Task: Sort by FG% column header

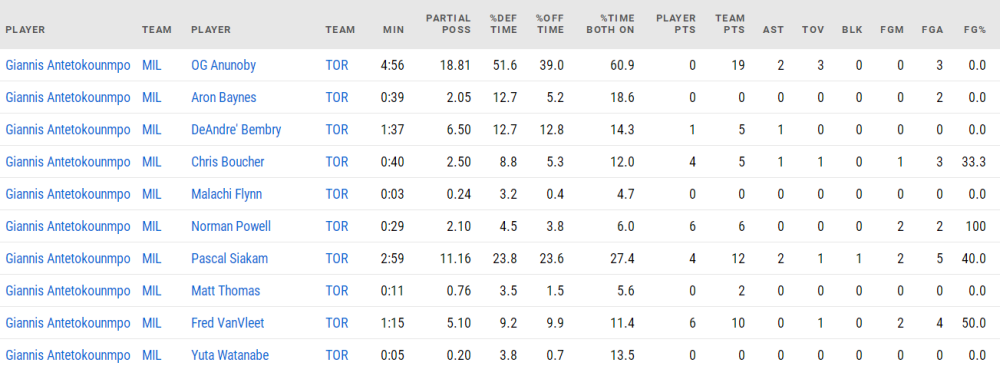Action: pyautogui.click(x=975, y=30)
